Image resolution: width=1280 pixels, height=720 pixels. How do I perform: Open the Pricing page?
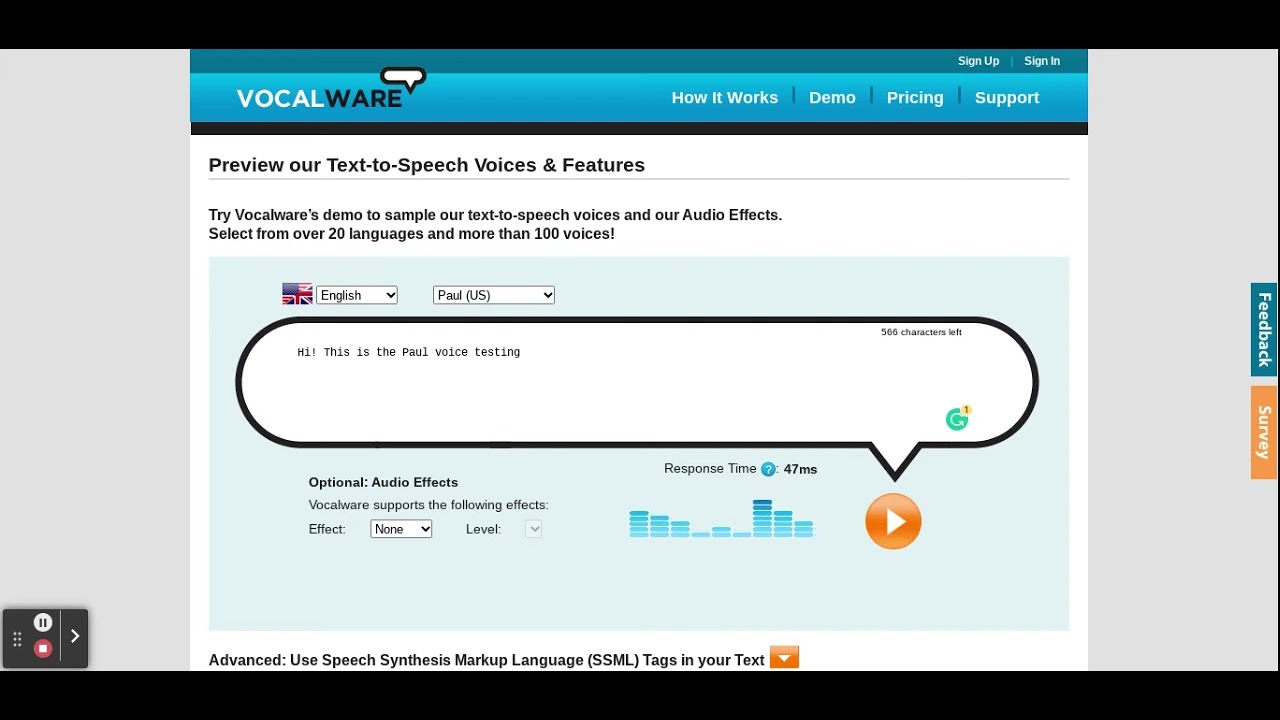tap(915, 98)
